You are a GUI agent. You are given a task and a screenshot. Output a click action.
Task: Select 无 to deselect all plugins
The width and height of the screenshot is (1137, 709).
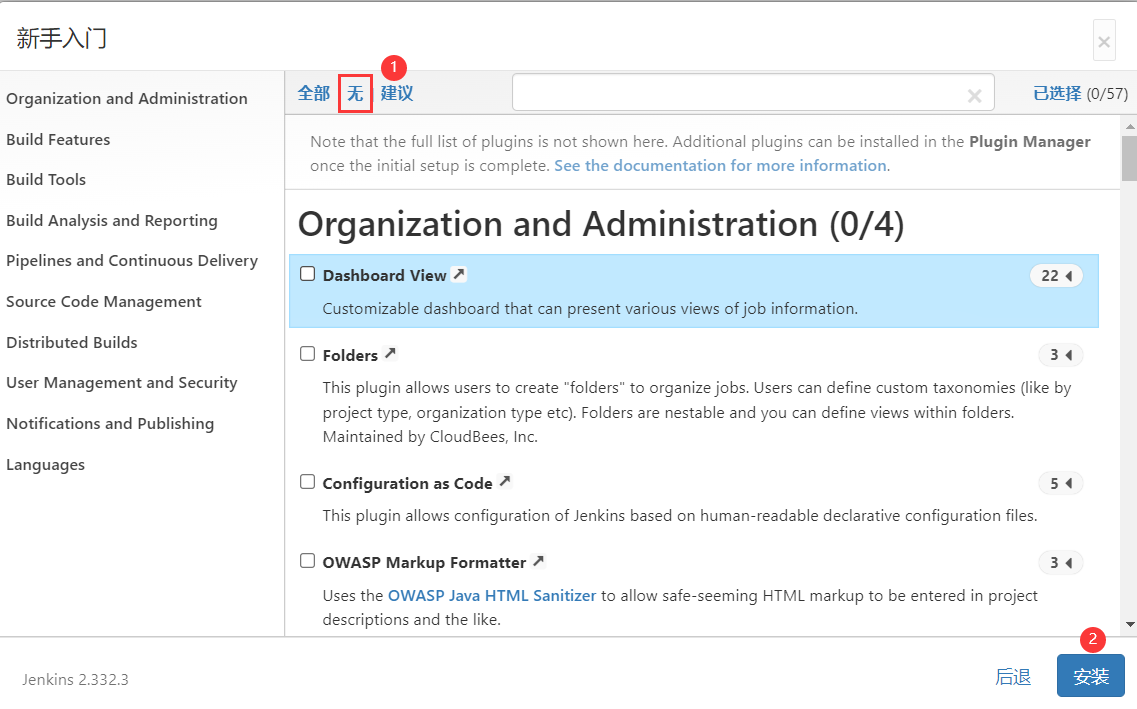point(355,93)
